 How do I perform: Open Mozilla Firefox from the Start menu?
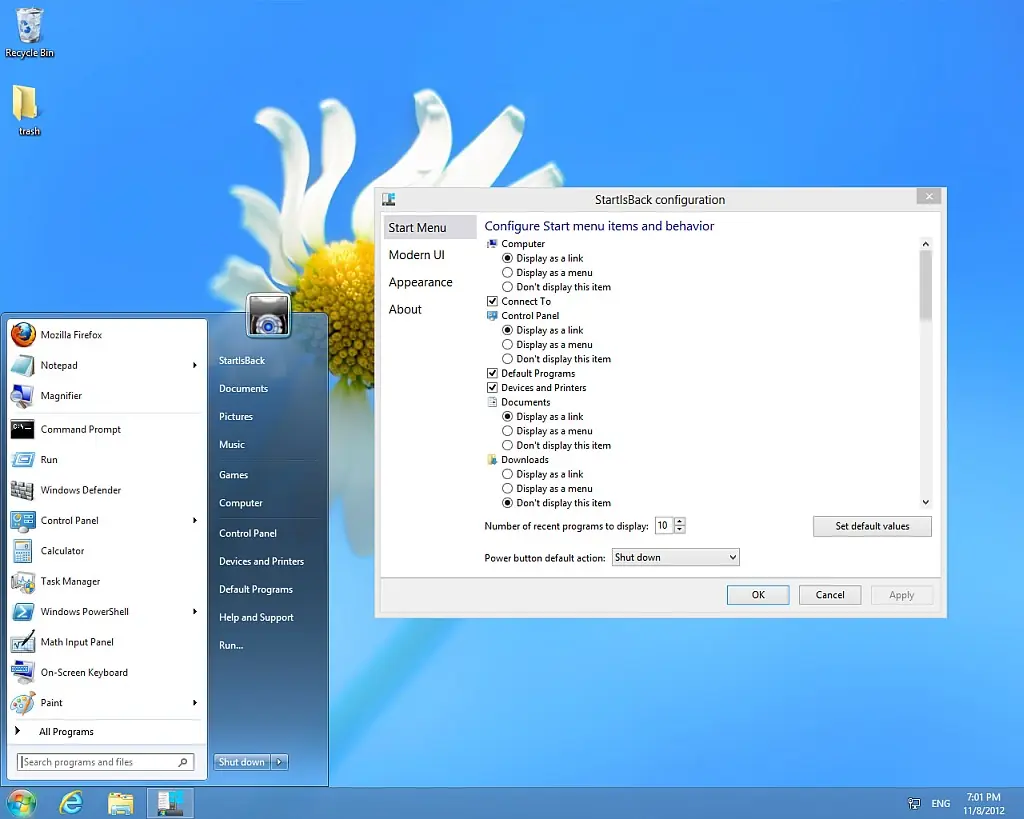tap(70, 335)
